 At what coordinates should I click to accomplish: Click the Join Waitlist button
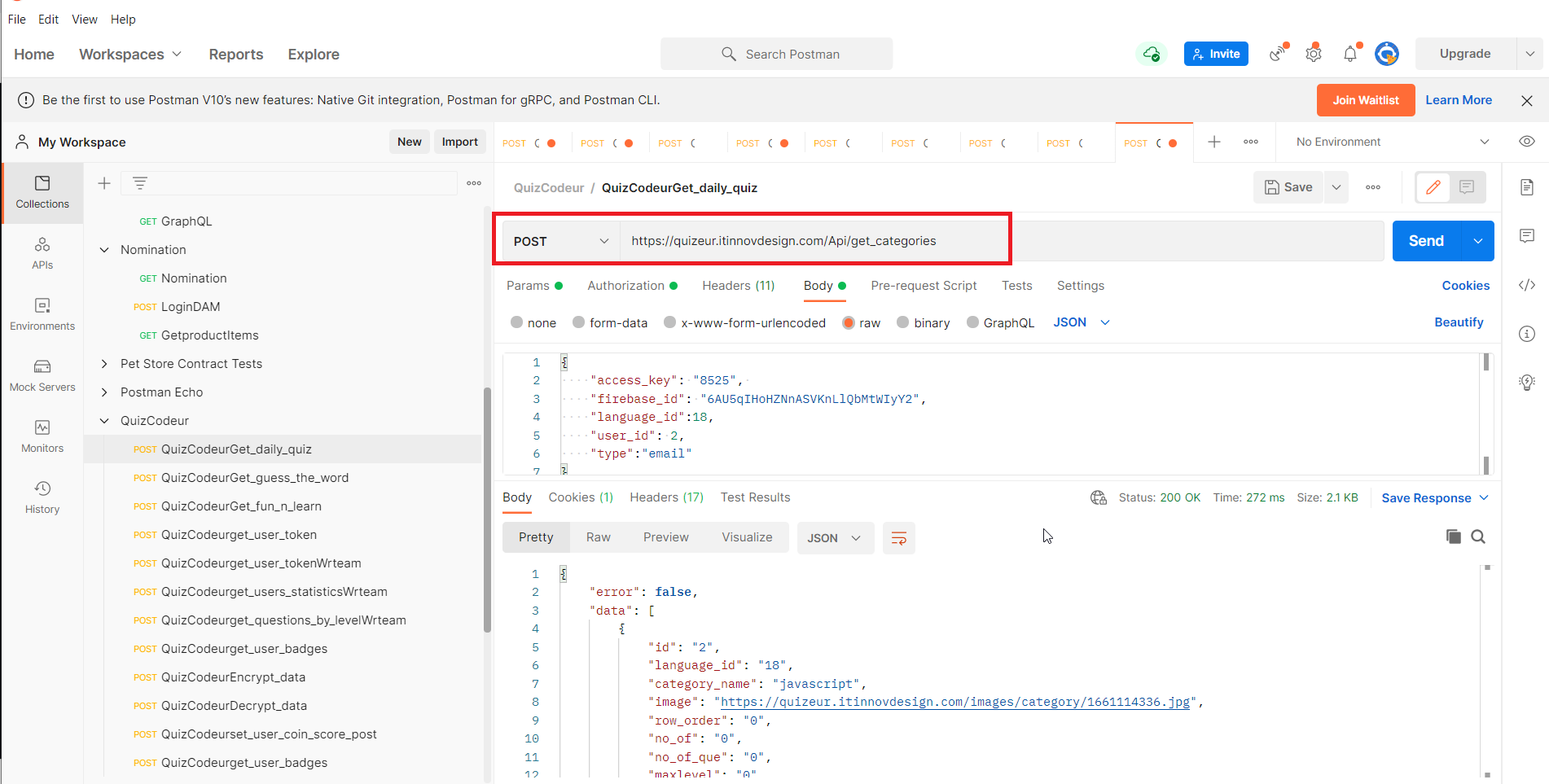[1366, 100]
